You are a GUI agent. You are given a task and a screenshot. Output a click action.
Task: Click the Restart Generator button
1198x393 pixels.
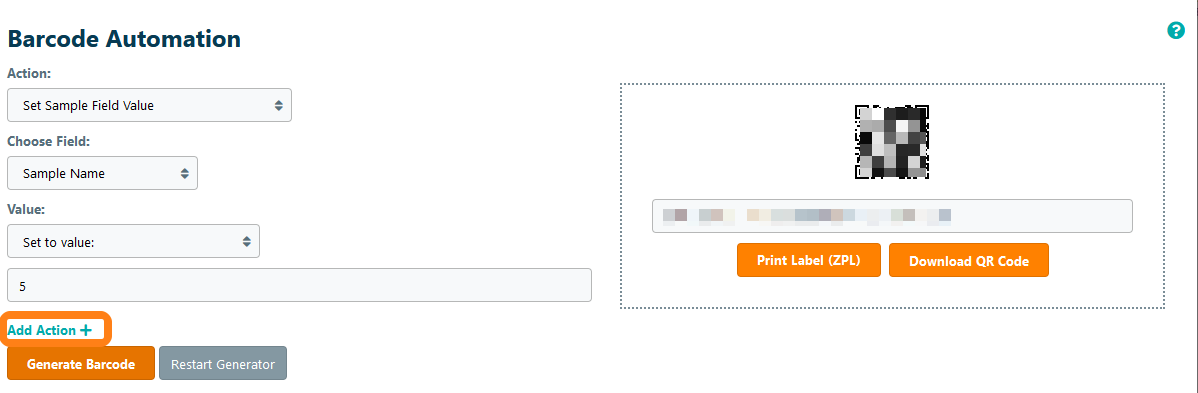tap(222, 363)
